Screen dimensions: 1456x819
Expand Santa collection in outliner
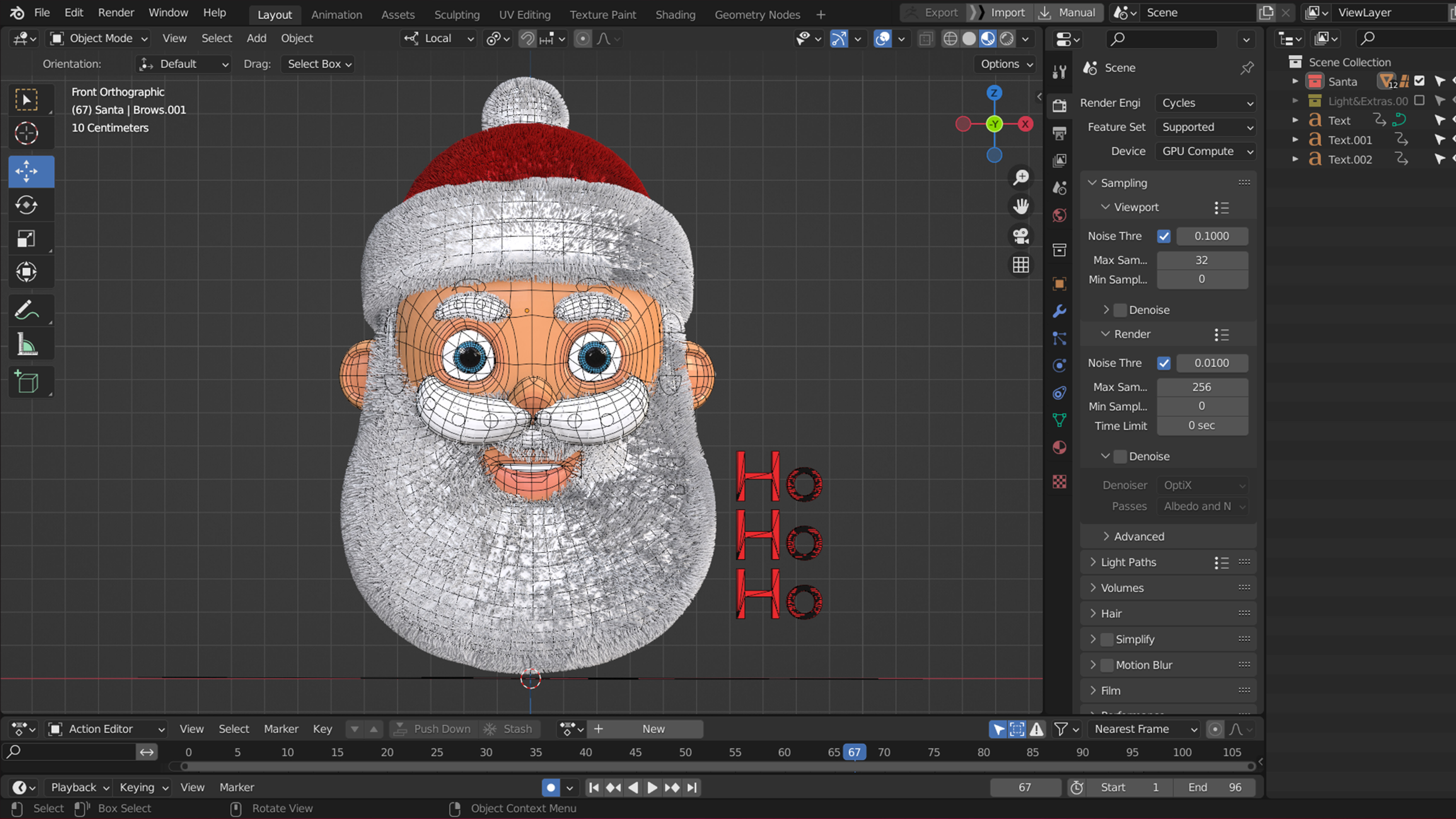click(1295, 81)
